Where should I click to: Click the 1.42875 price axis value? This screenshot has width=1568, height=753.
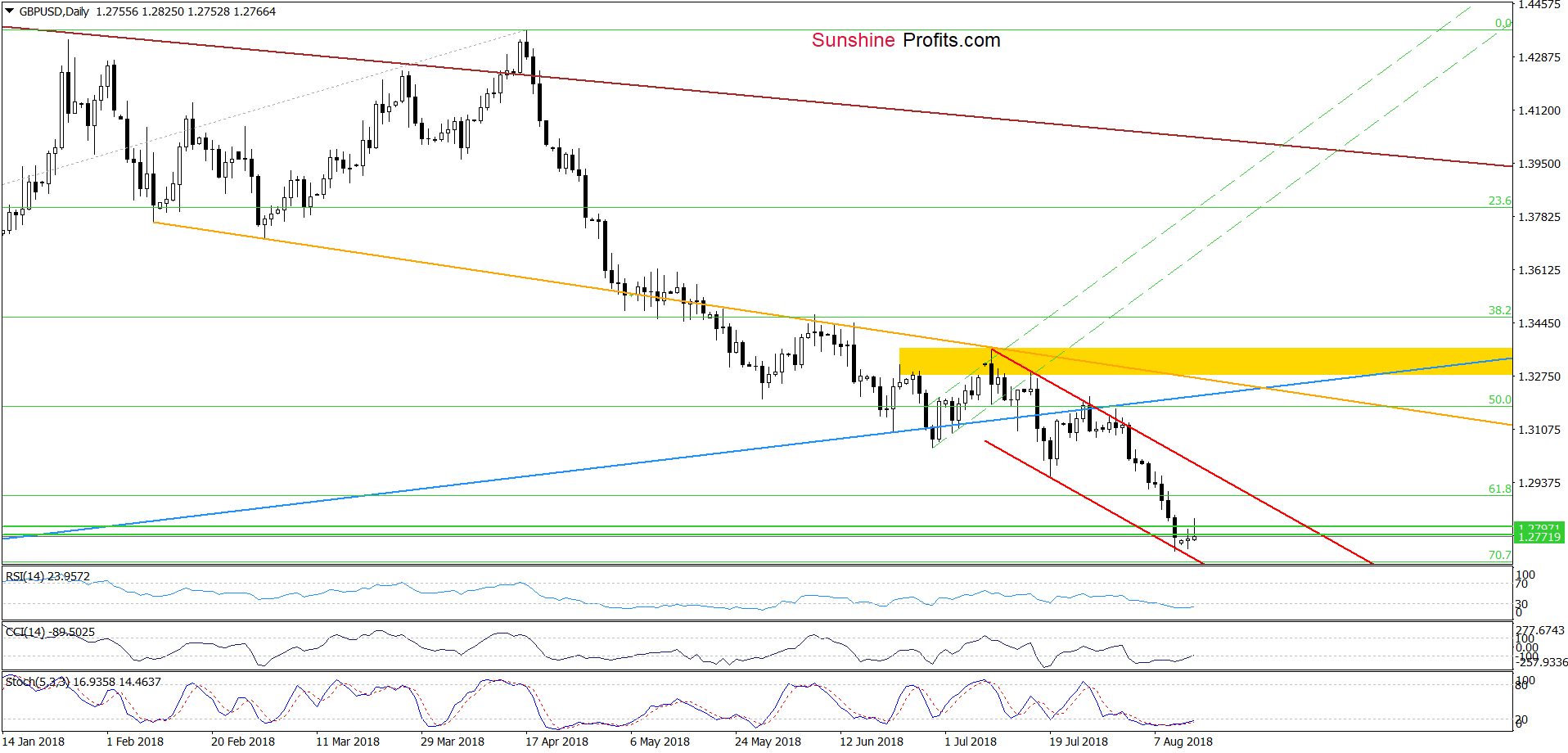click(x=1539, y=57)
